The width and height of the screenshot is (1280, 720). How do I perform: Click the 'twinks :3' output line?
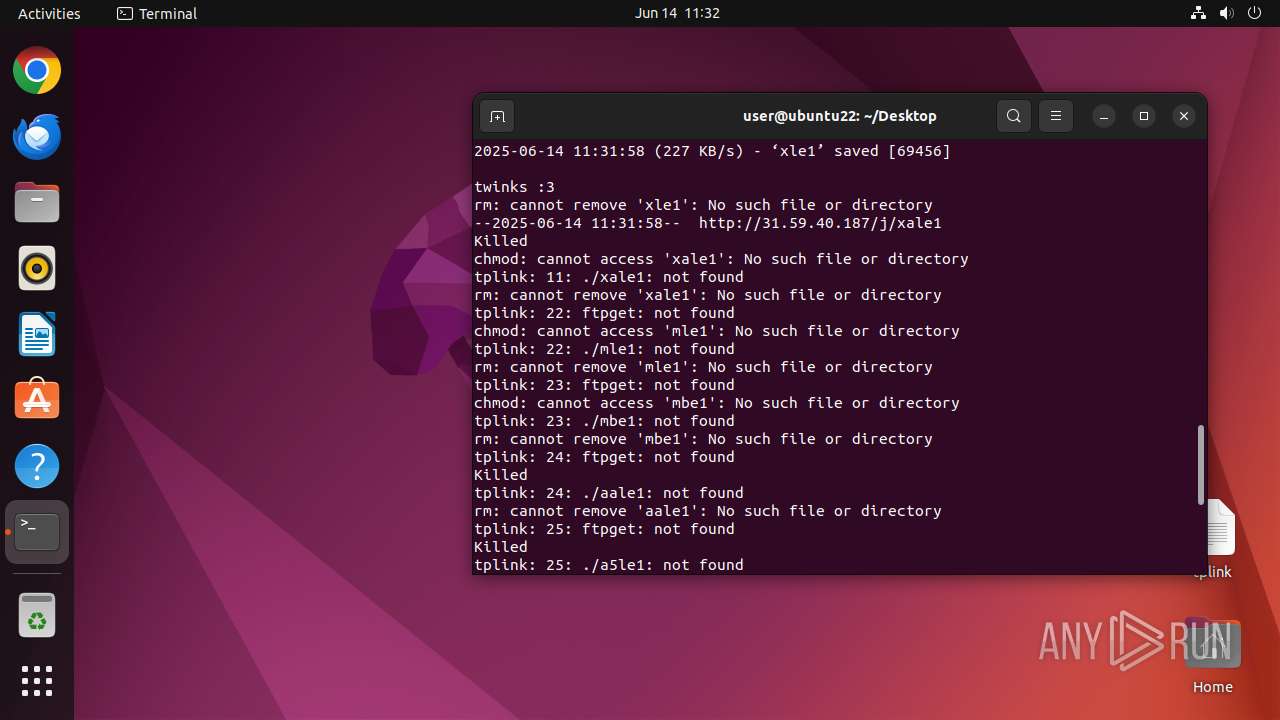(x=514, y=187)
